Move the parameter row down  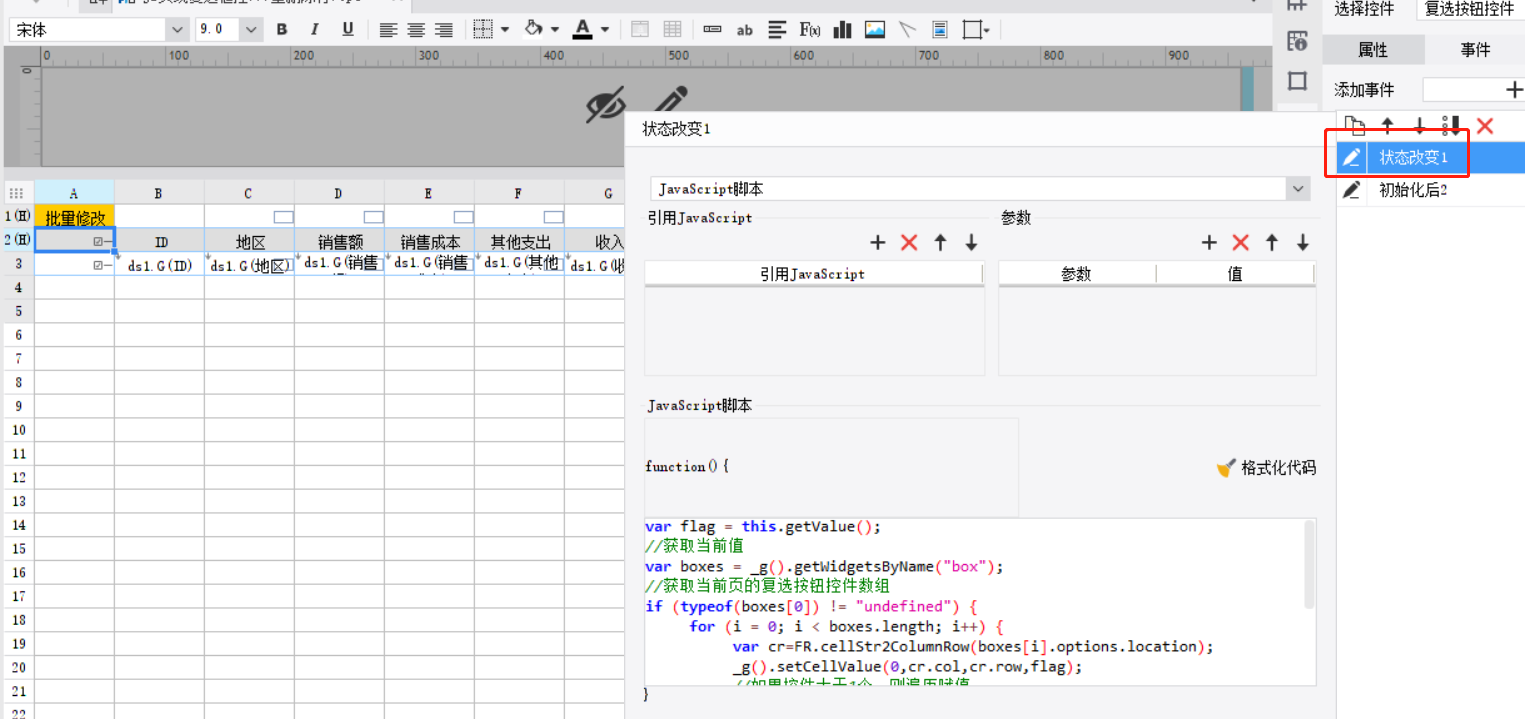1303,242
